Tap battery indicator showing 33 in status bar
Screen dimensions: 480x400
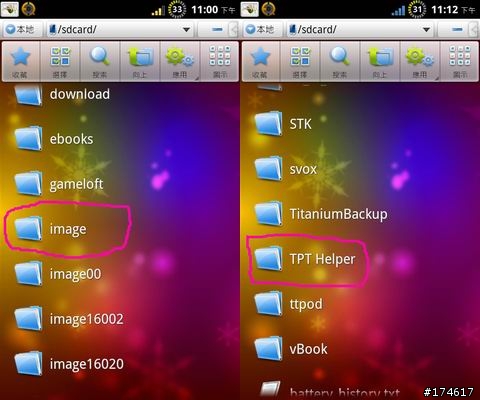[177, 9]
